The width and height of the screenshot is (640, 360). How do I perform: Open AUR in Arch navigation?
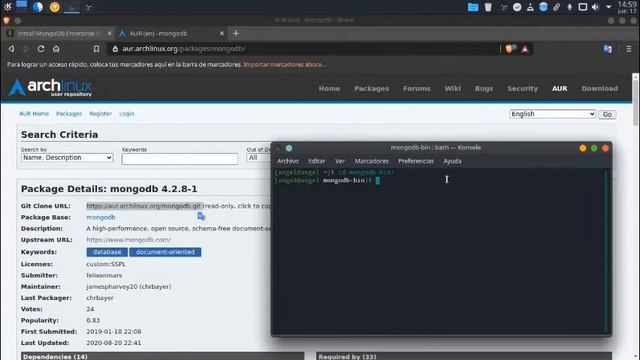pos(560,89)
